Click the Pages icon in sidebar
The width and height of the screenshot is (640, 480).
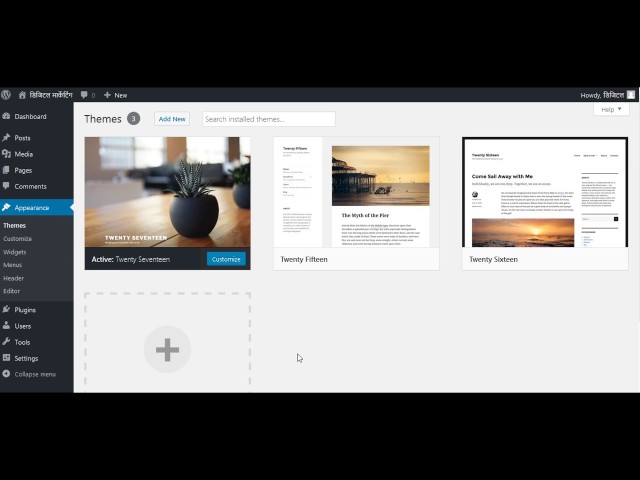(x=6, y=170)
